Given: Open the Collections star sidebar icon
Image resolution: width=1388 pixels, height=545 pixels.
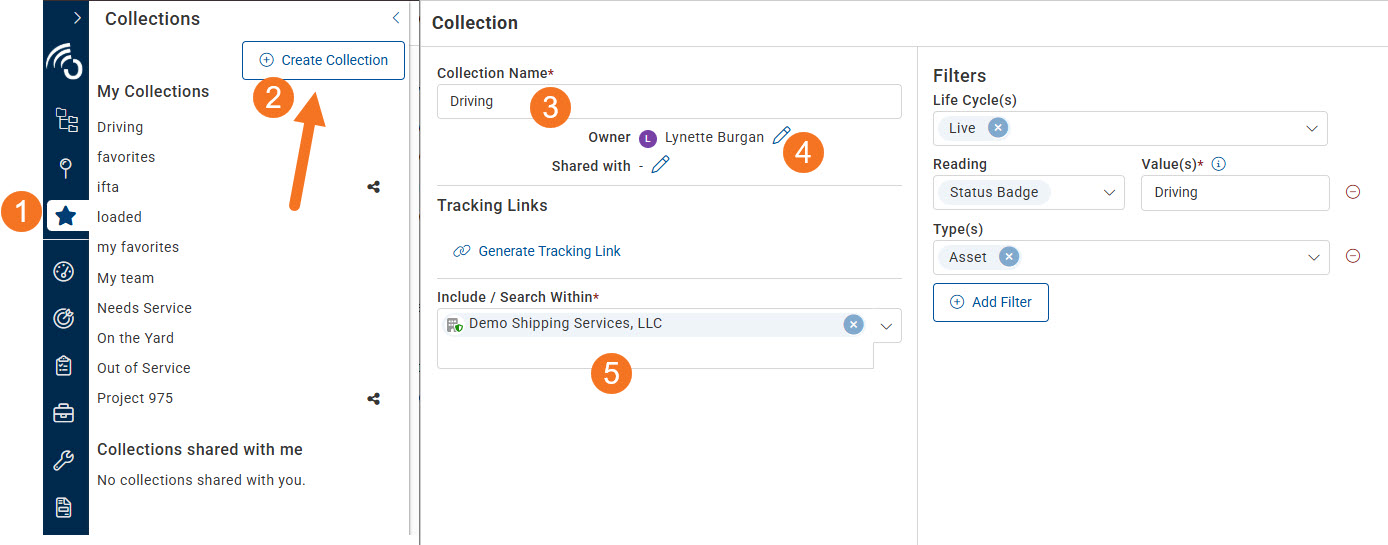Looking at the screenshot, I should point(66,215).
